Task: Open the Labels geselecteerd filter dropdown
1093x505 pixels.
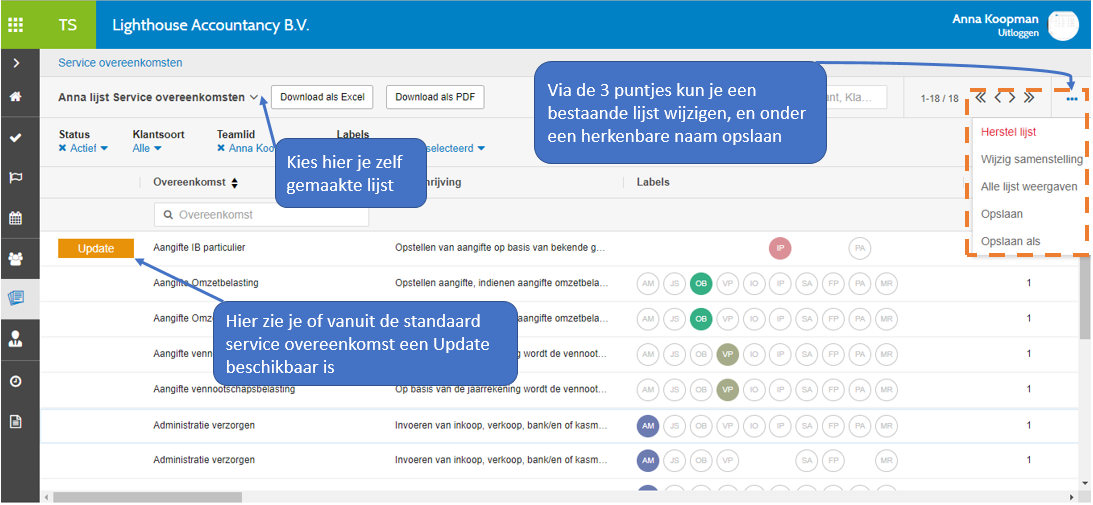Action: coord(457,149)
